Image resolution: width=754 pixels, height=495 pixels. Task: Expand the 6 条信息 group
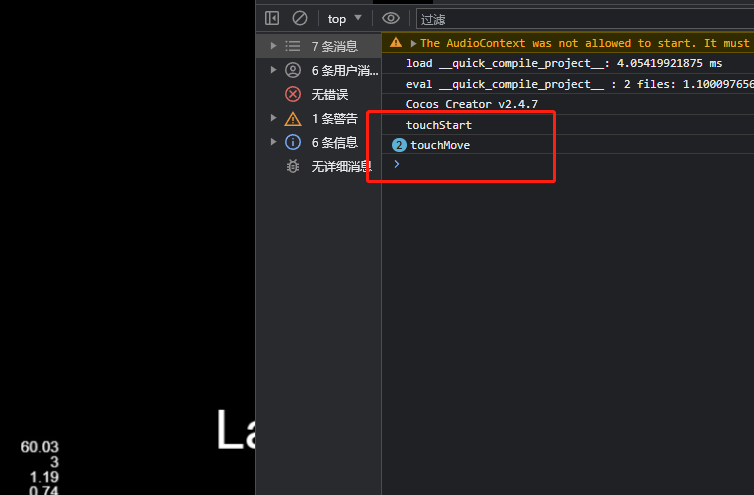coord(273,142)
